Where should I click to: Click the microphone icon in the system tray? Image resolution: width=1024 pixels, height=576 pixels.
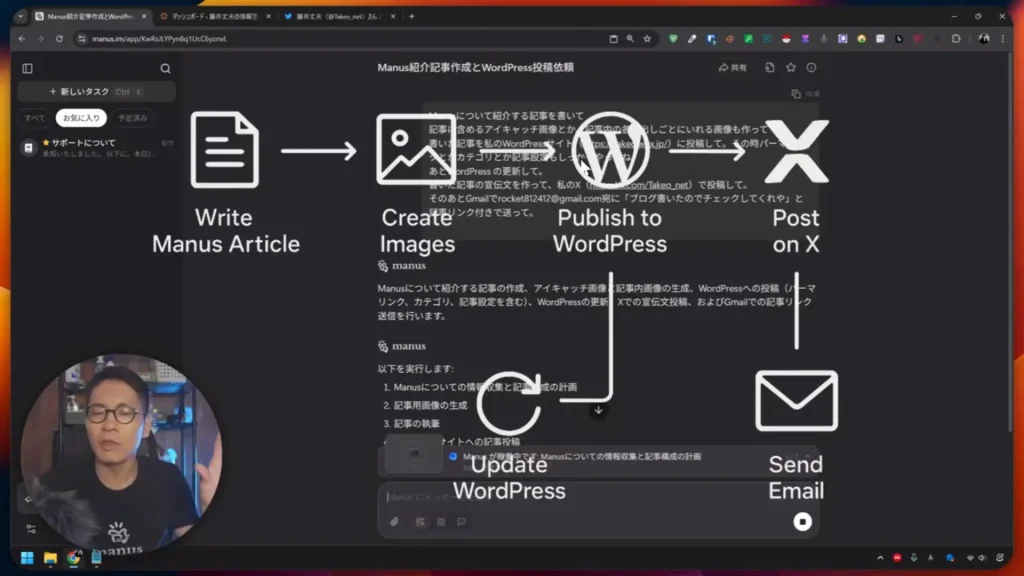[914, 558]
